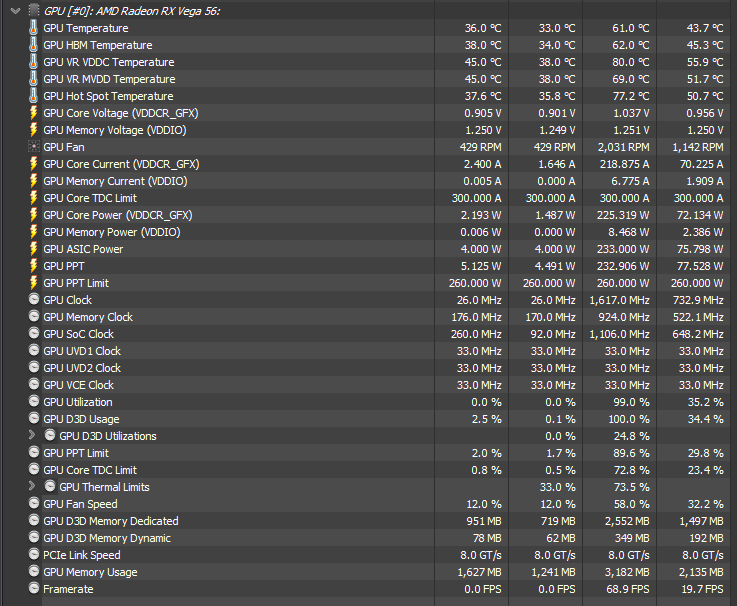737x606 pixels.
Task: Click the lightning icon for GPU Memory Power
Action: pyautogui.click(x=33, y=232)
